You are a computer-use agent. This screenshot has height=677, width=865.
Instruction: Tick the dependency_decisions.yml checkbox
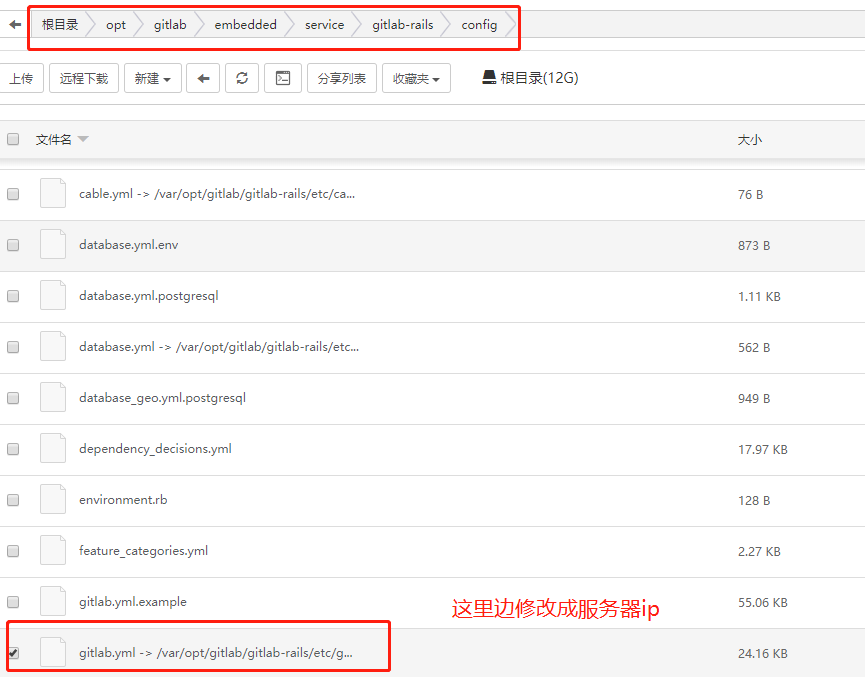(13, 449)
